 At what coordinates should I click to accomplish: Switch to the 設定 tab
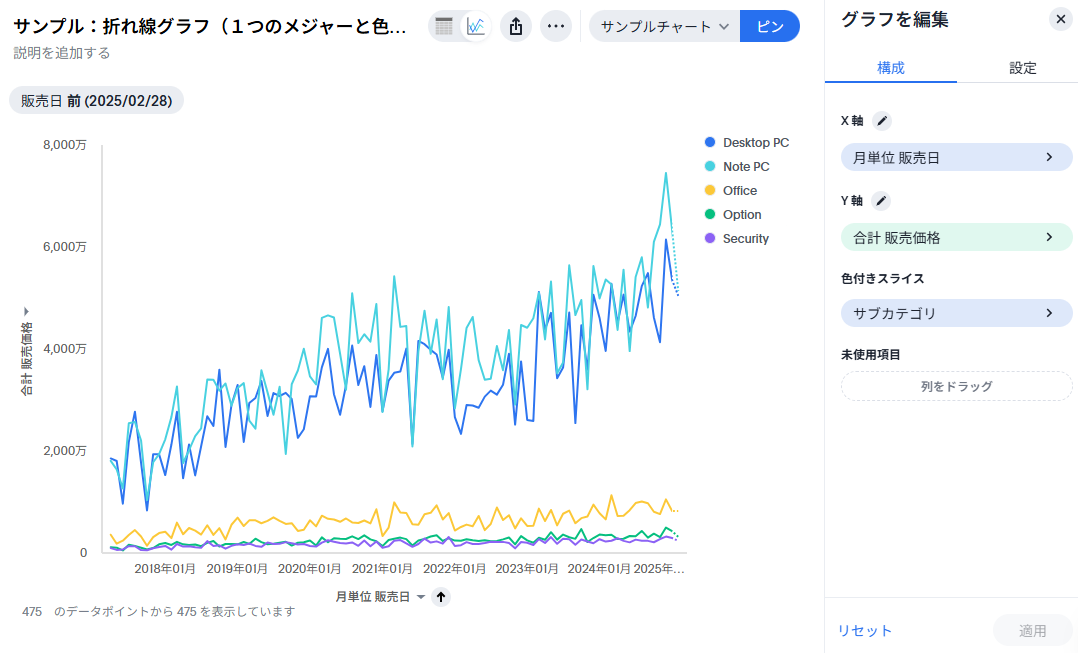click(x=1022, y=68)
